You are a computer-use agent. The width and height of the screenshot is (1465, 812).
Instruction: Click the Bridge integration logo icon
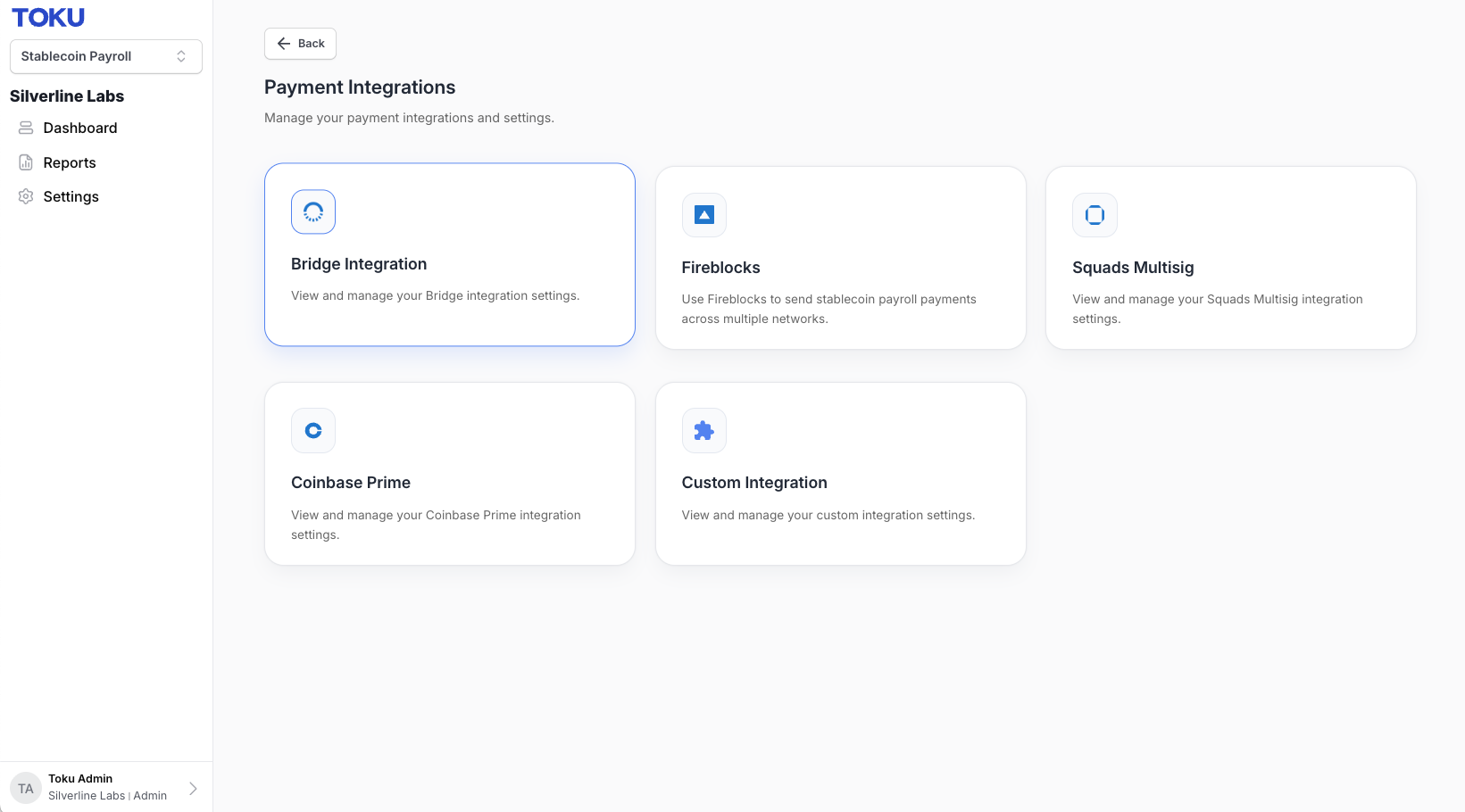[313, 211]
